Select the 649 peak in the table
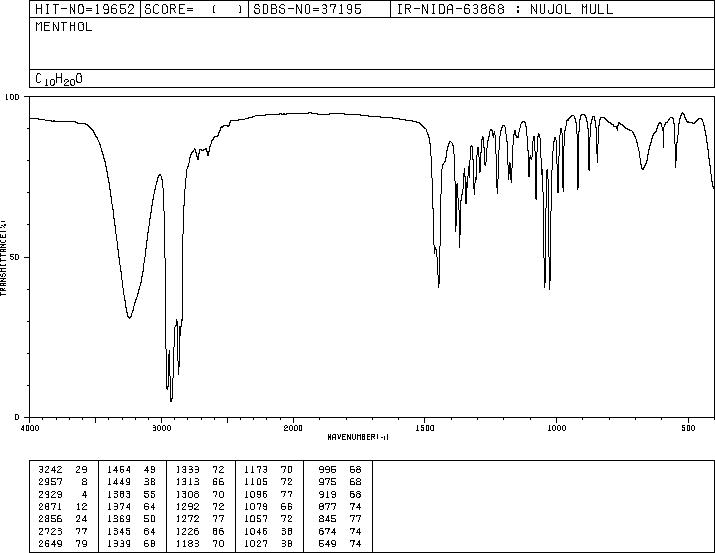The height and width of the screenshot is (553, 715). 327,543
